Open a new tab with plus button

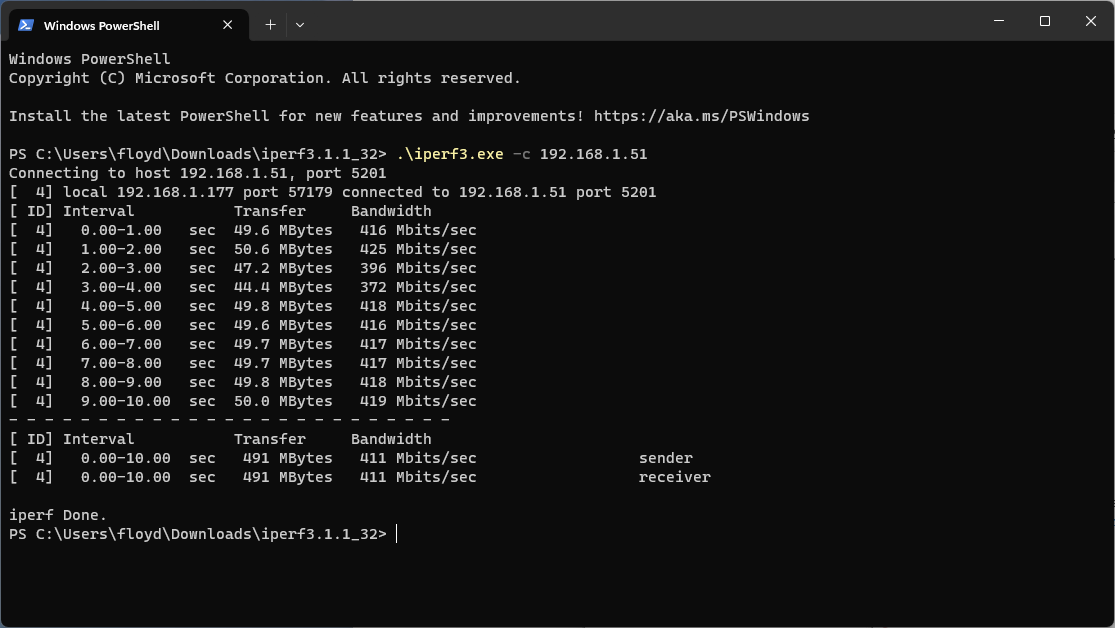(270, 25)
